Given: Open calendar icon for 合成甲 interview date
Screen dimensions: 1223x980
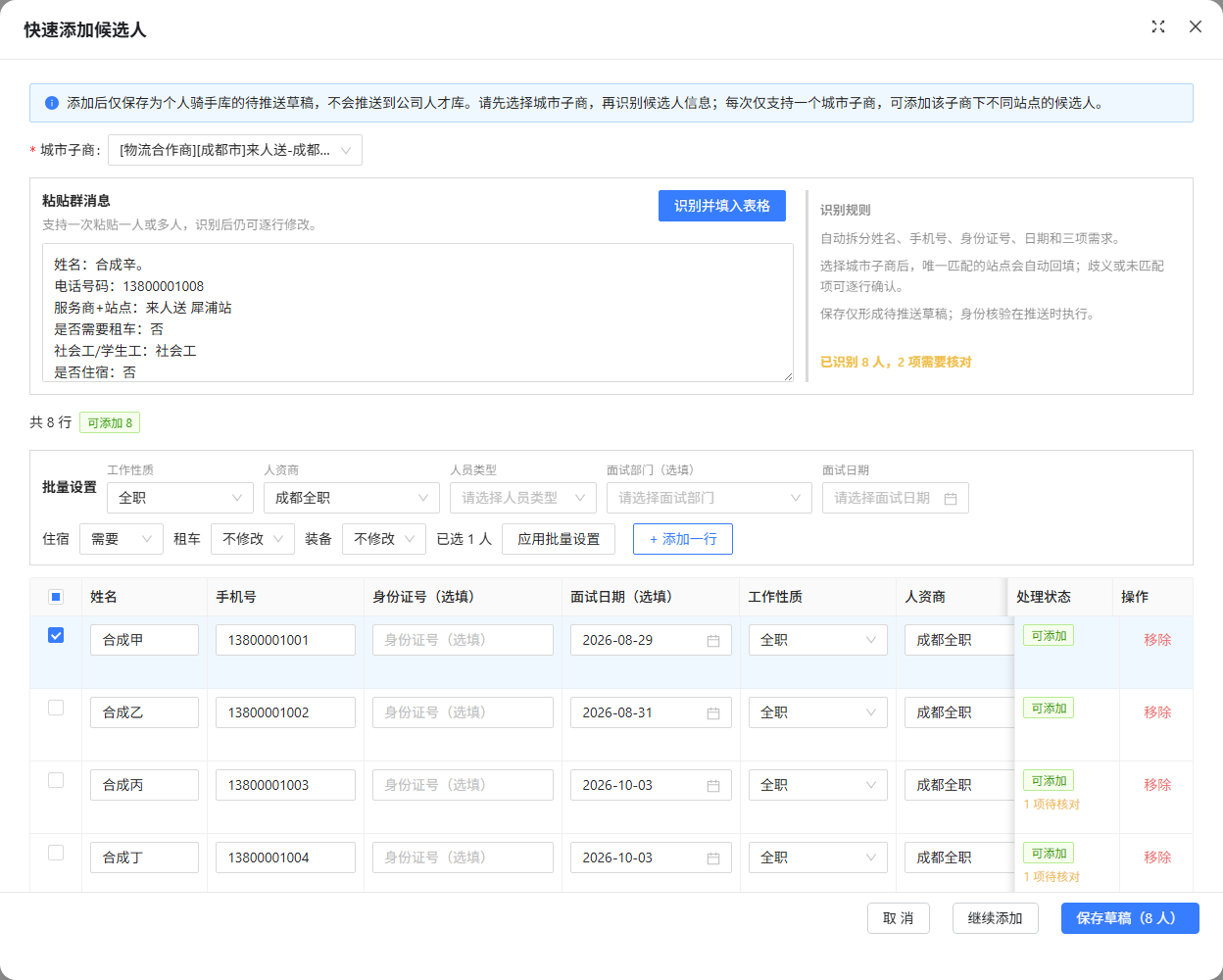Looking at the screenshot, I should [713, 641].
